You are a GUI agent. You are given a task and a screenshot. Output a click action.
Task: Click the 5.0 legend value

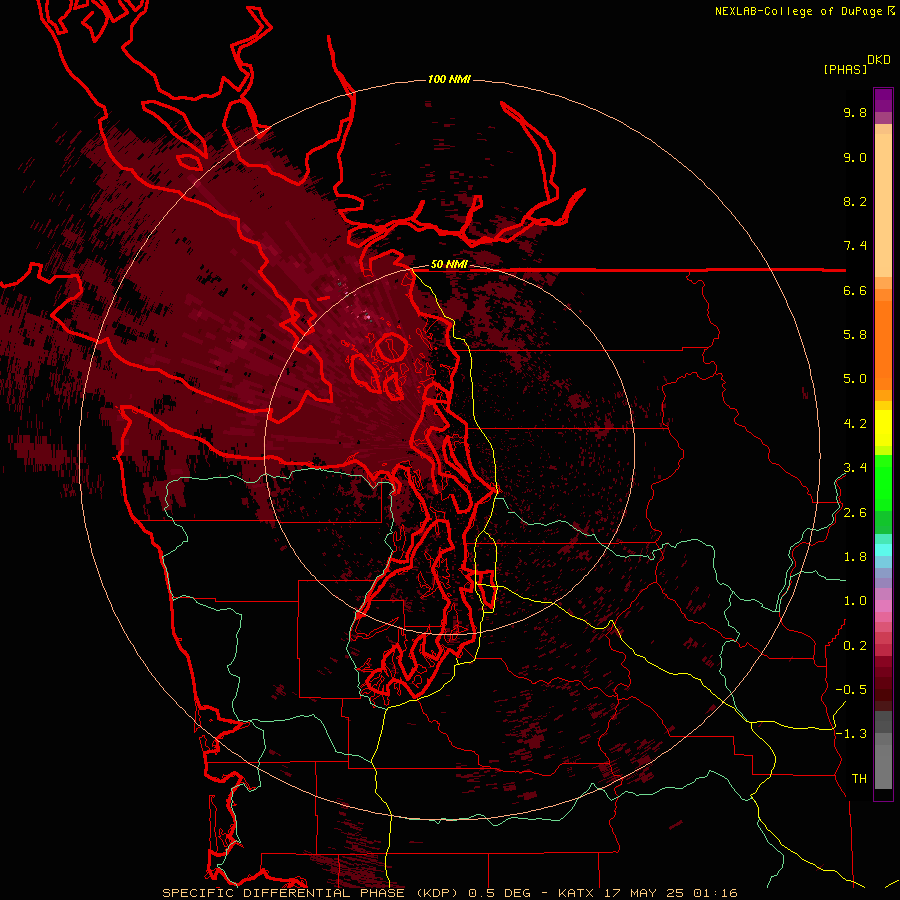click(855, 379)
